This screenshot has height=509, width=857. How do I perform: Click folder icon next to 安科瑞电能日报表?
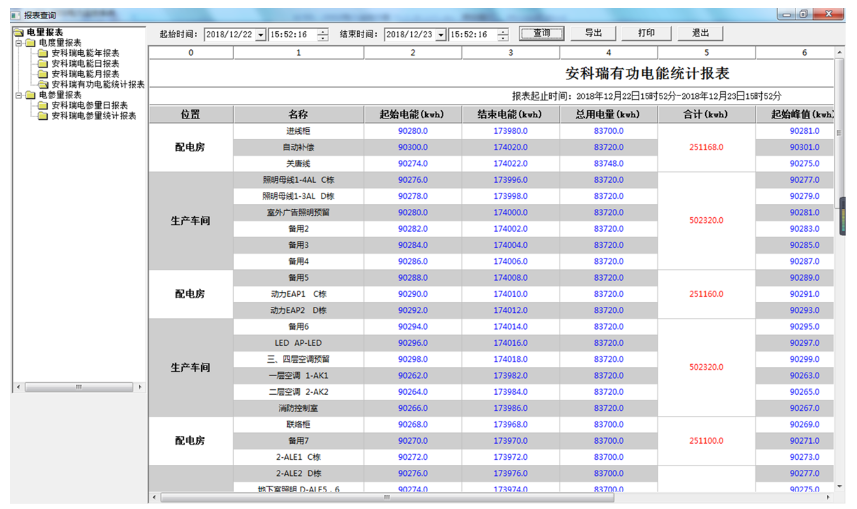click(42, 64)
